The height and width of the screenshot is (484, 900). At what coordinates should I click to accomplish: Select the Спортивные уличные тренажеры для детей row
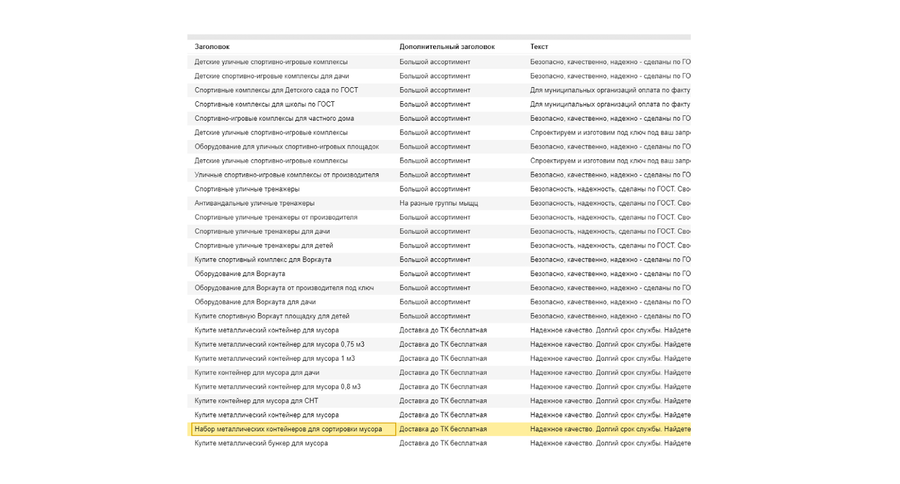pyautogui.click(x=439, y=245)
